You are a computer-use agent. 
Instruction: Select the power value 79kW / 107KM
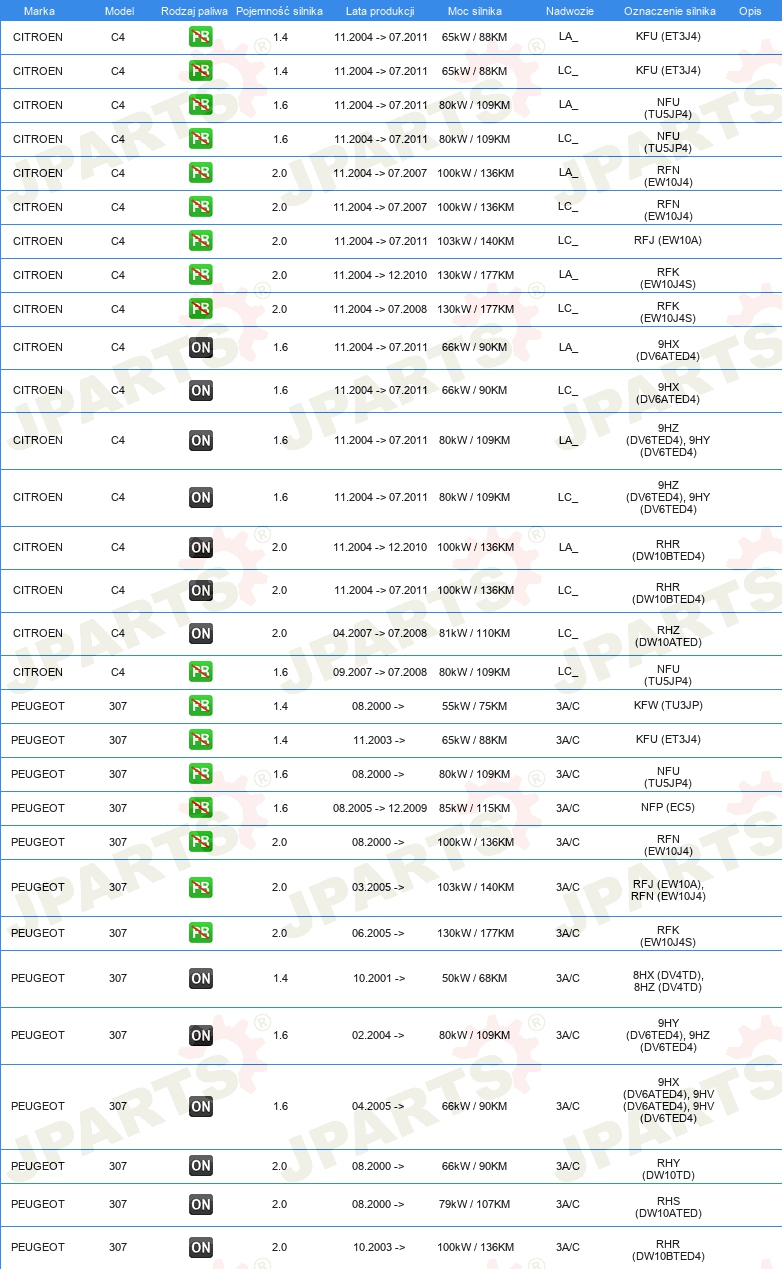[x=475, y=1204]
